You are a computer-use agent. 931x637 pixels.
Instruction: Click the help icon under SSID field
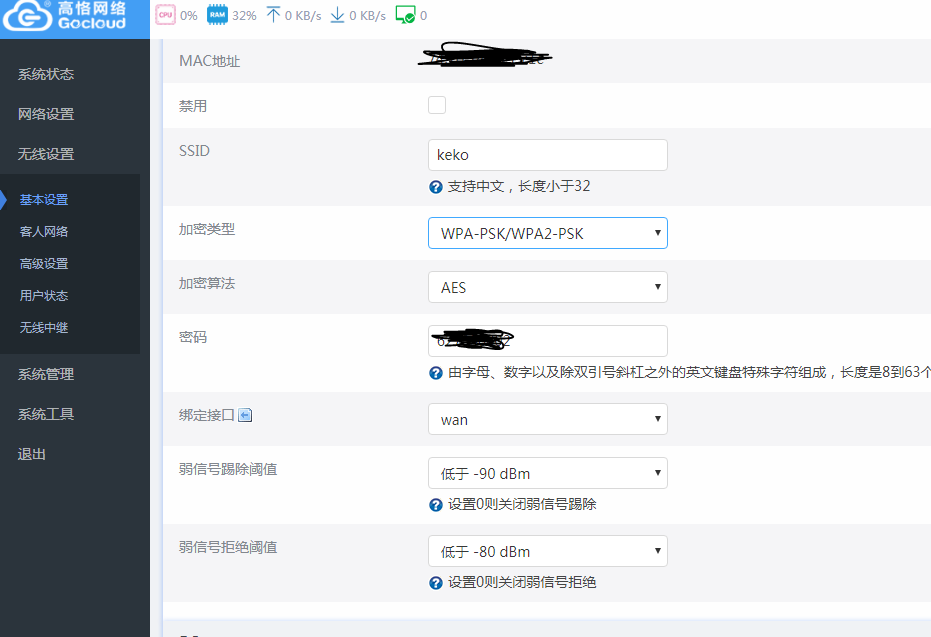435,187
